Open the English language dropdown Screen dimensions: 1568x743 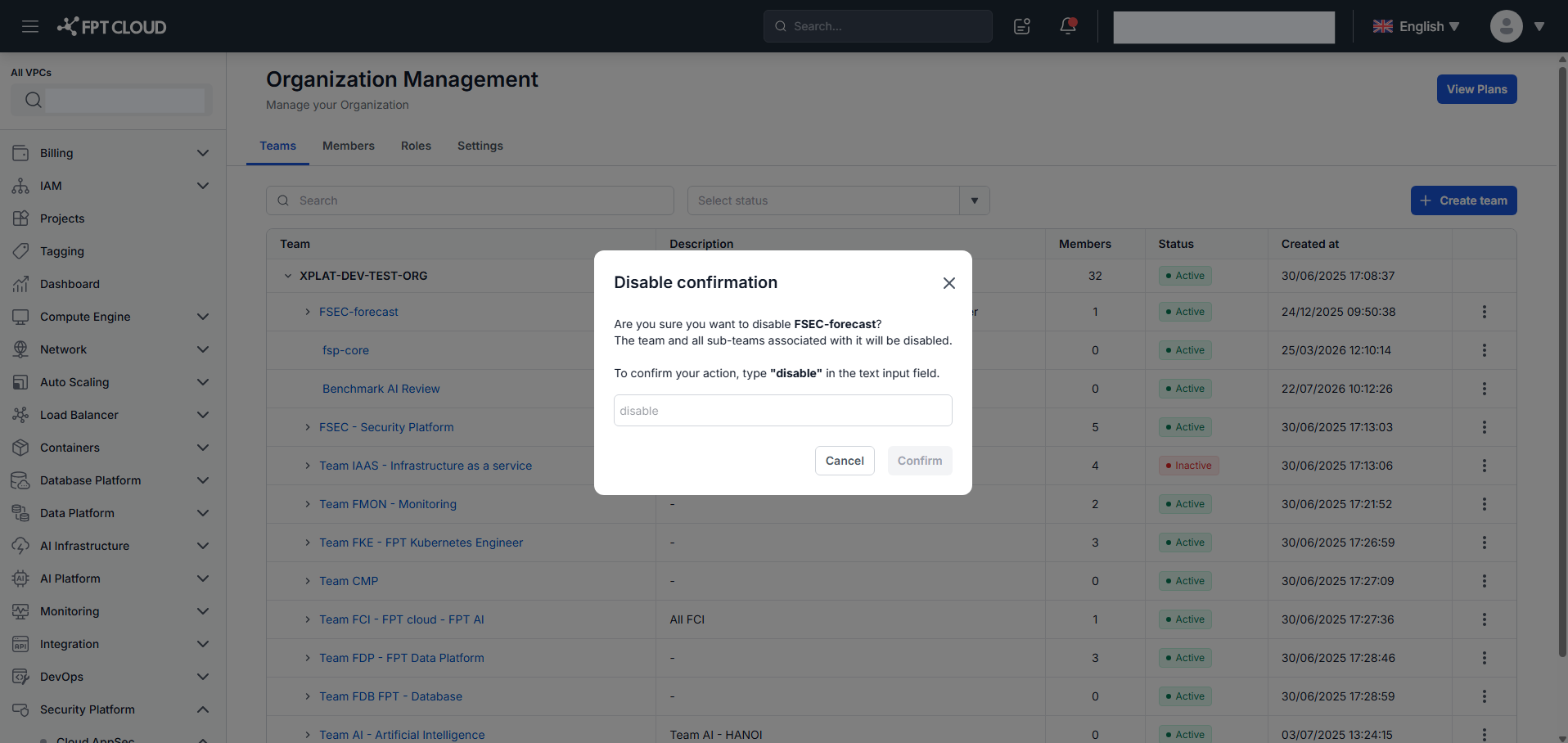point(1417,26)
